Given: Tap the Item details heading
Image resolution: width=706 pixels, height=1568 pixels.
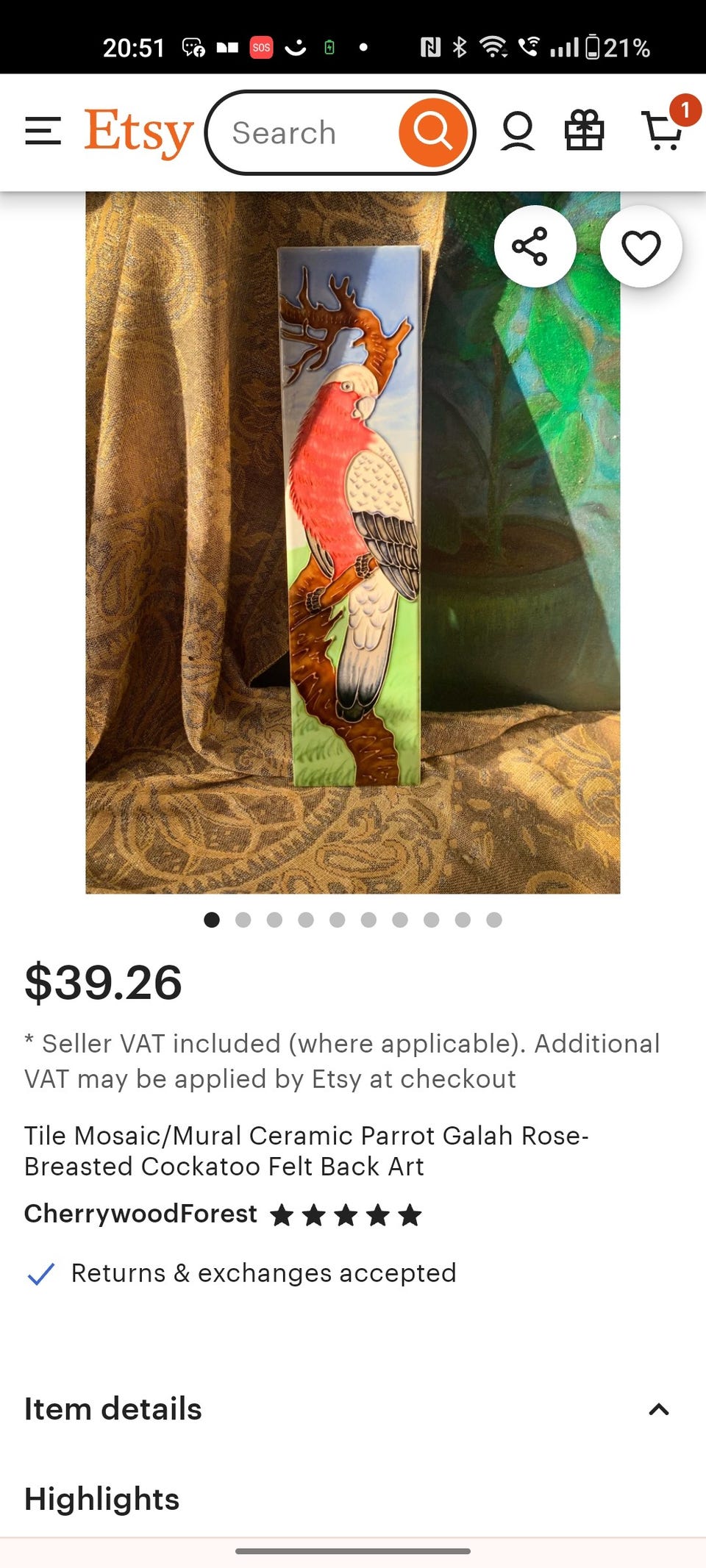Looking at the screenshot, I should [113, 1409].
